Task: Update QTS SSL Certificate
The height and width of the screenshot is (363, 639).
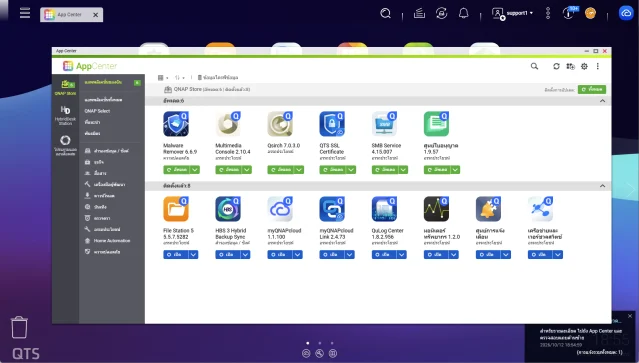Action: (x=333, y=169)
